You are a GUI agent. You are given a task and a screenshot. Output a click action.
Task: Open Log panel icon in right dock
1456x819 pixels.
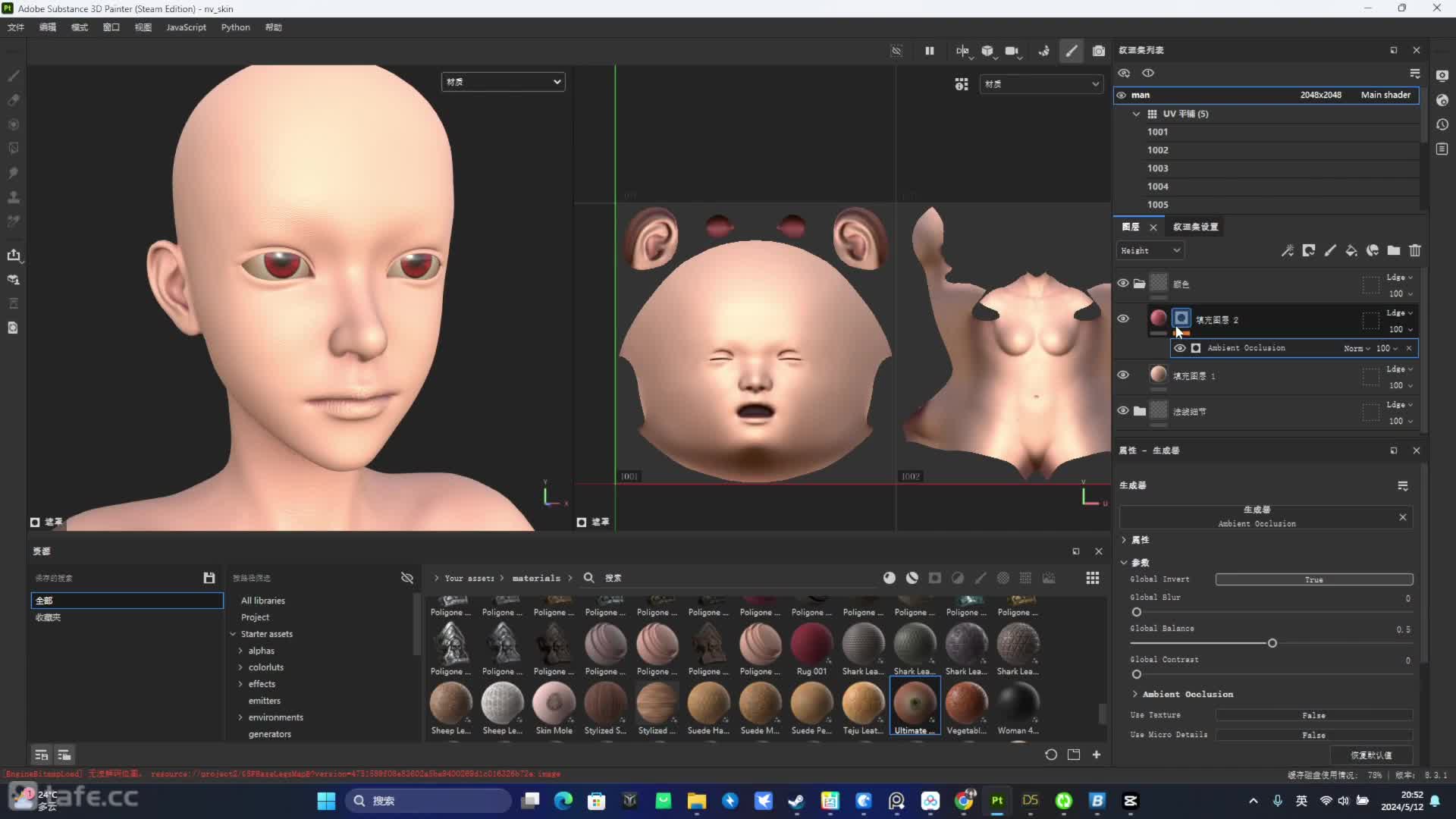[1442, 149]
